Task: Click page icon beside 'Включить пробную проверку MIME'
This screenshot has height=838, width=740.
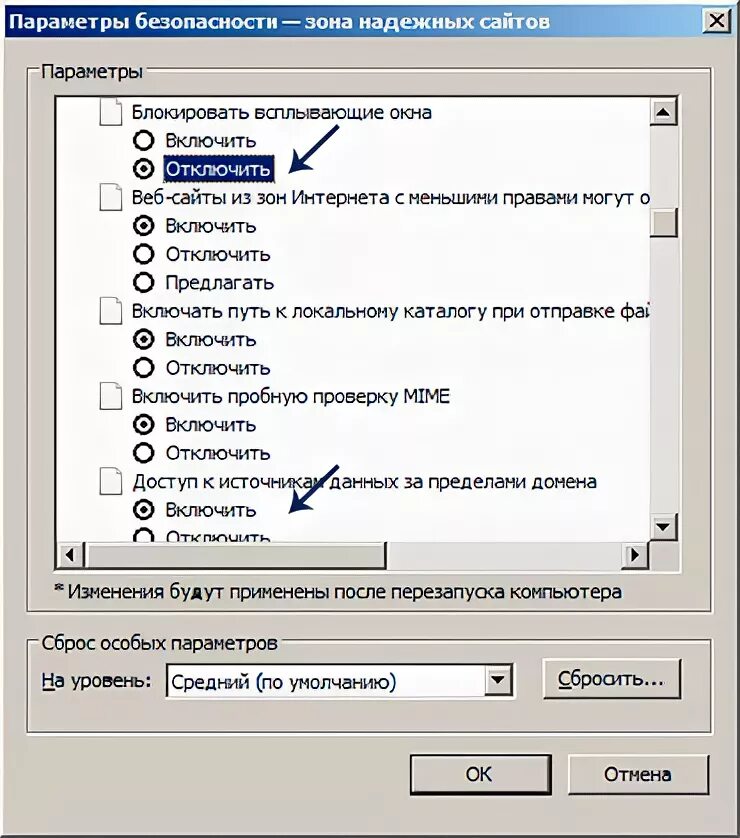Action: click(113, 396)
